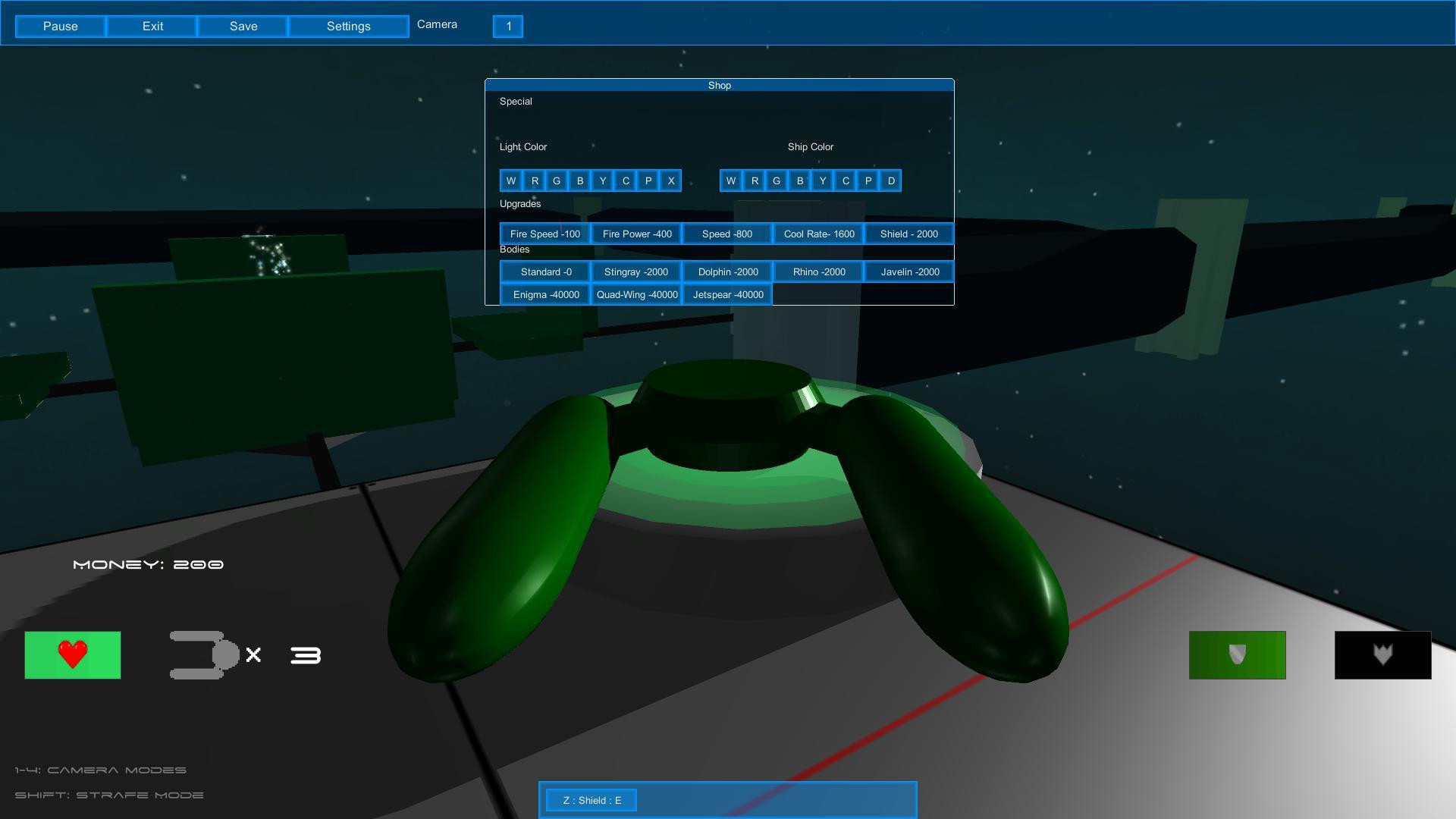The width and height of the screenshot is (1456, 819).
Task: Buy the Quad-Wing -40000 body
Action: tap(637, 294)
